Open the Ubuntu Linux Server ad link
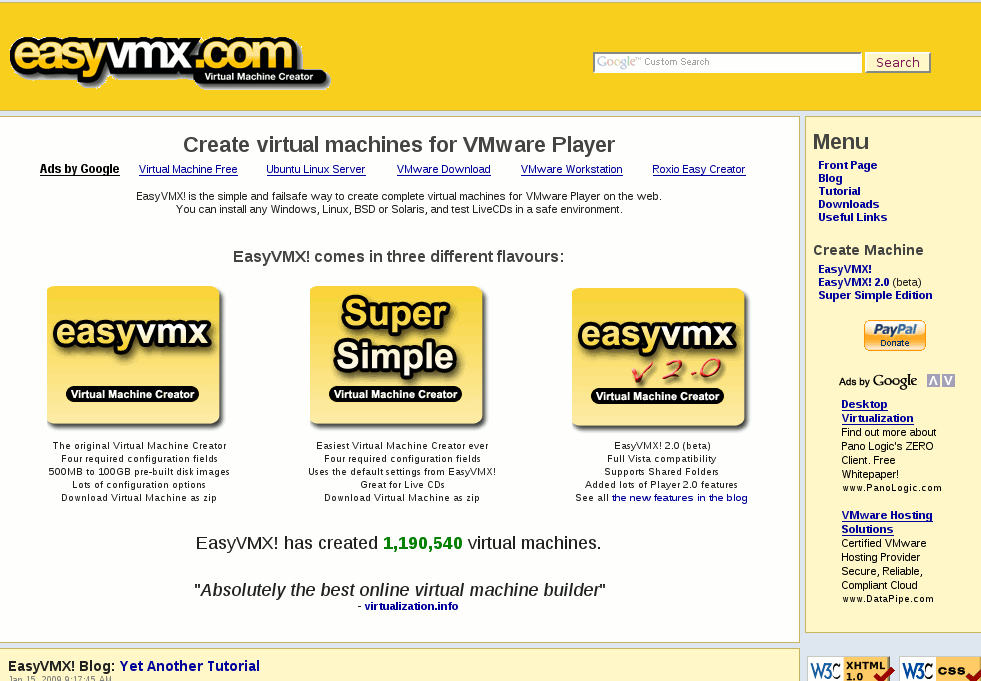 (315, 170)
